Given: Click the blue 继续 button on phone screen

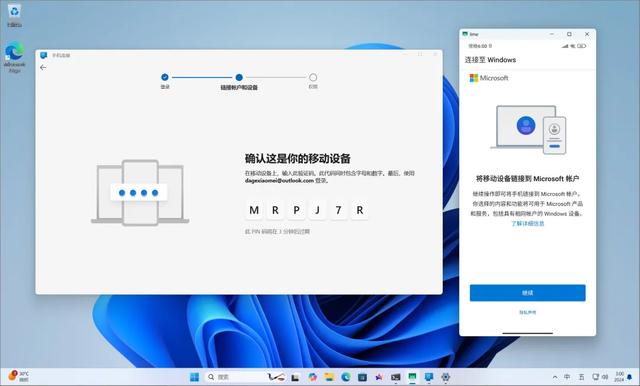Looking at the screenshot, I should coord(527,293).
